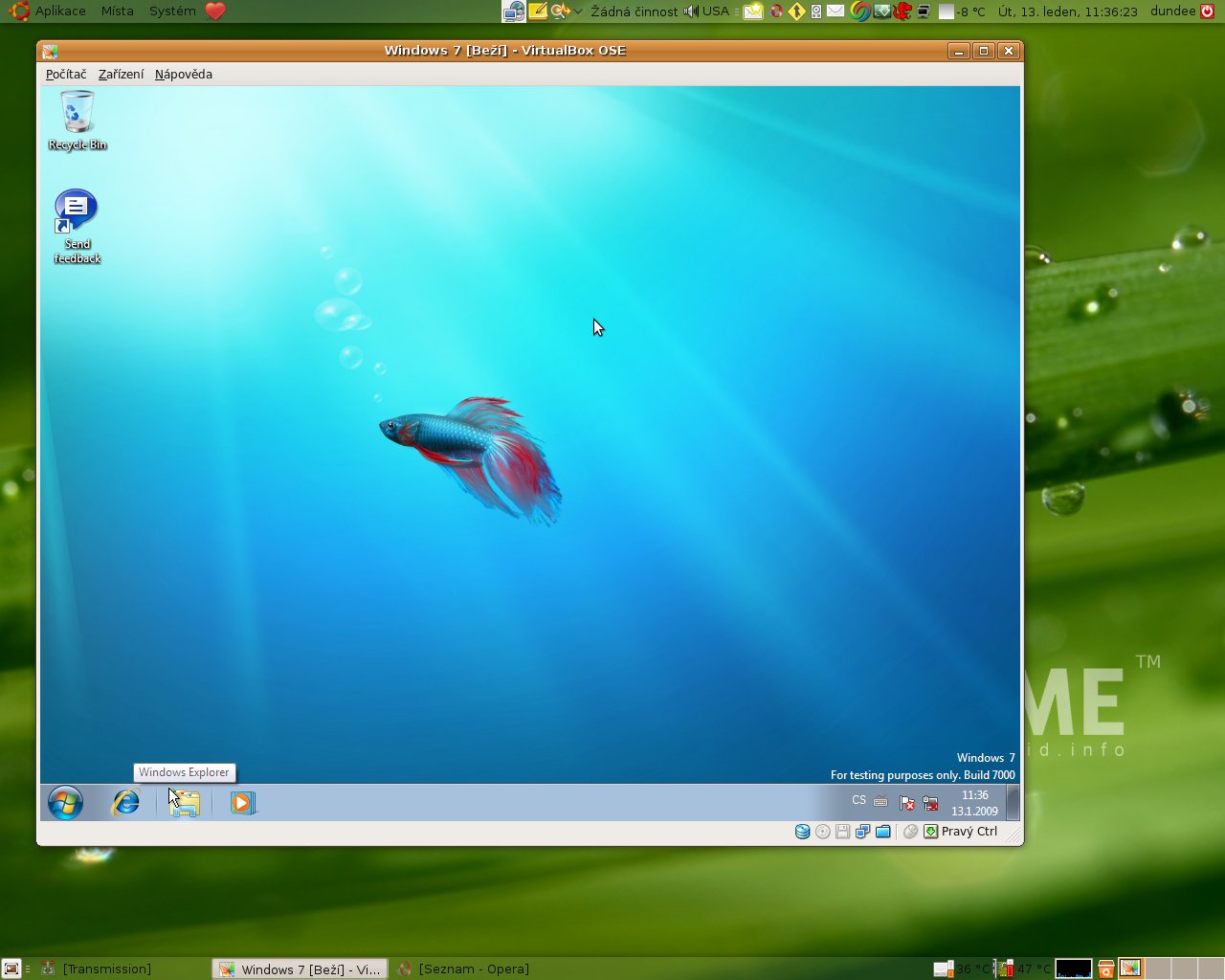Screen dimensions: 1225x980
Task: Click the Show desktop button in the Windows taskbar
Action: (1013, 803)
